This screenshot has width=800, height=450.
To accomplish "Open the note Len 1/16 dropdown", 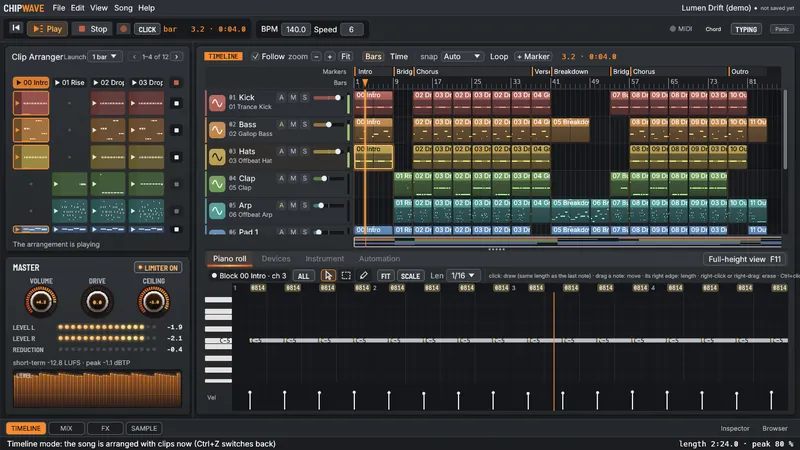I will click(x=463, y=276).
